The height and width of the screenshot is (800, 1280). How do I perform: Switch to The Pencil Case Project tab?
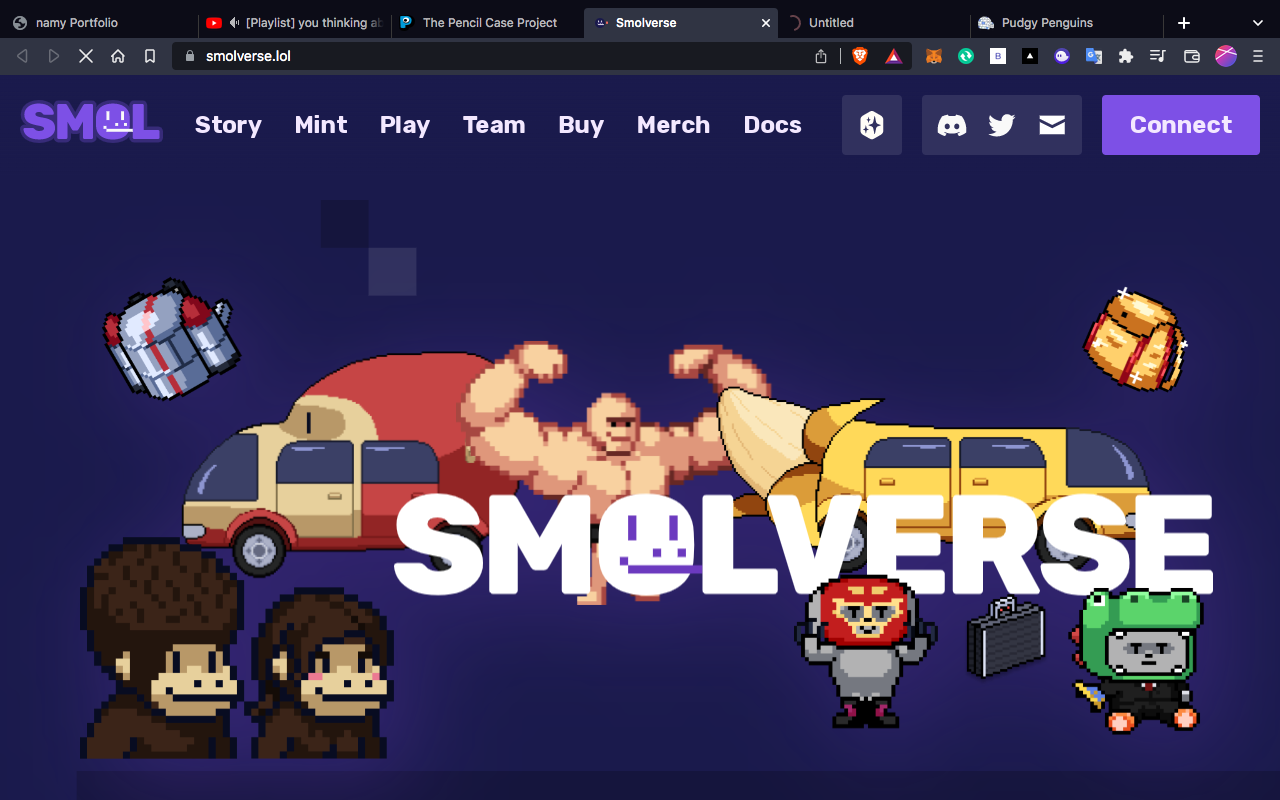click(488, 22)
